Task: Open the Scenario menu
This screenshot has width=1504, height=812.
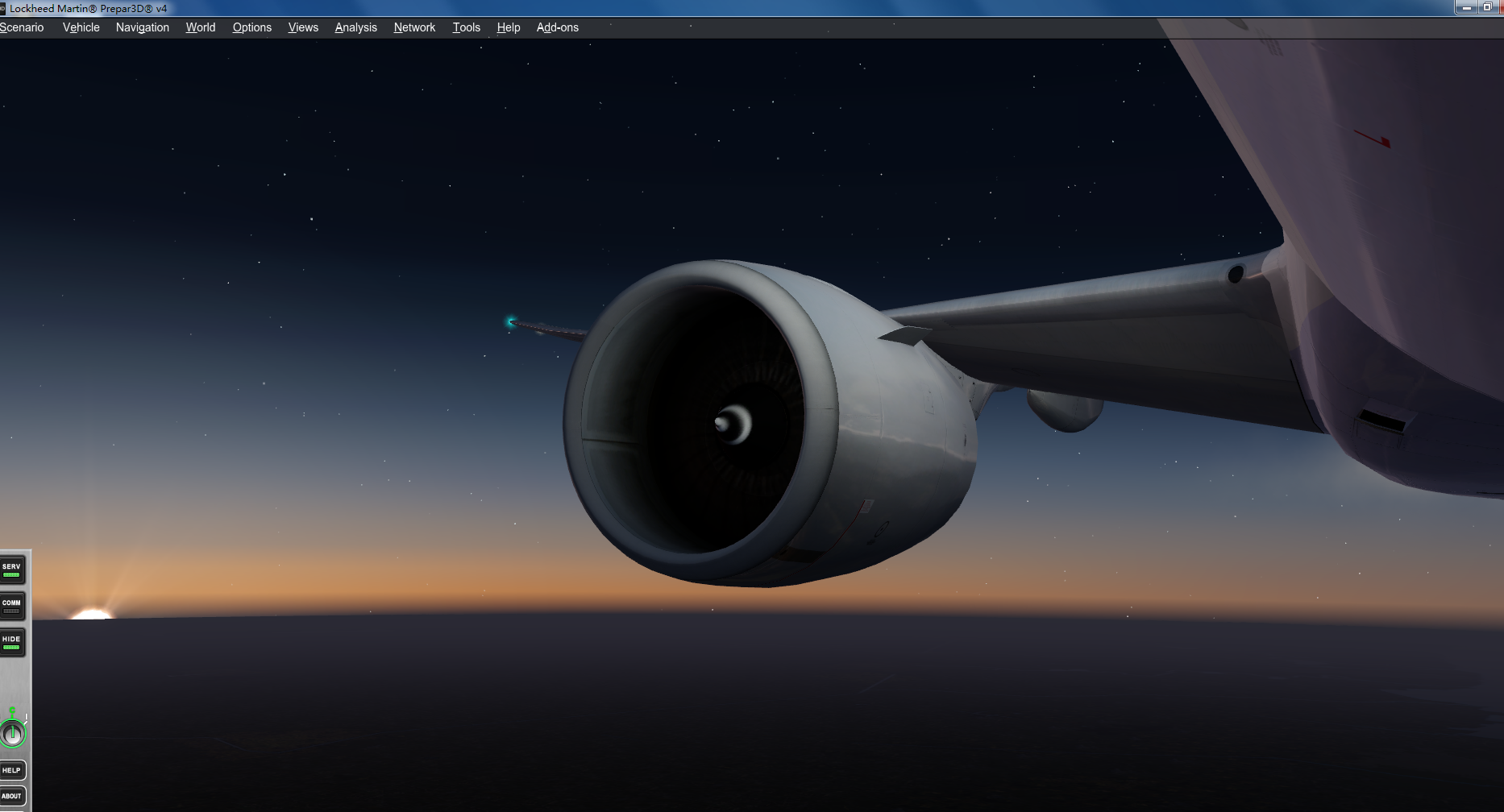Action: [21, 27]
